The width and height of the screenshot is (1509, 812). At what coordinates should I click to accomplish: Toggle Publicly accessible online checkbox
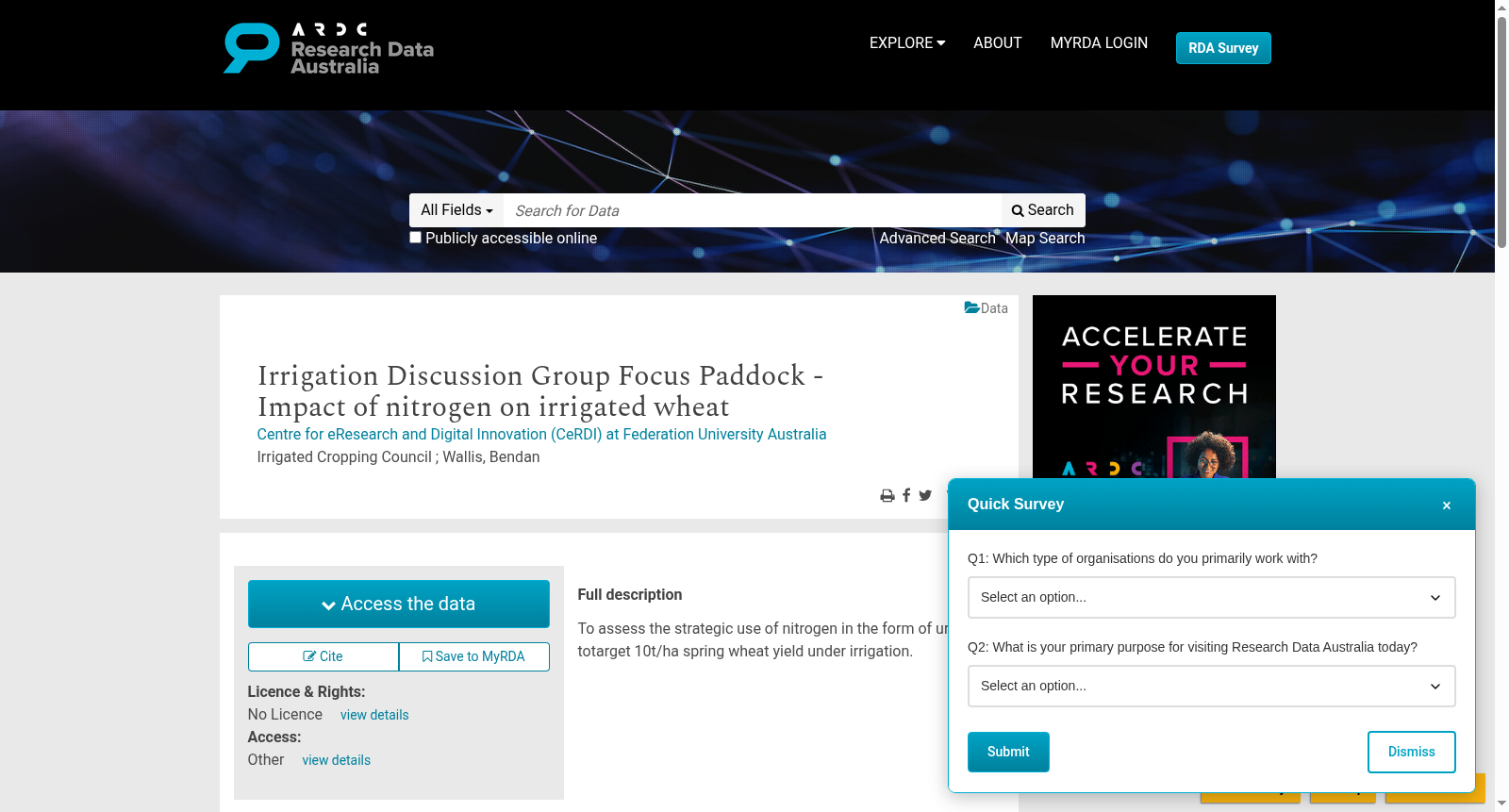[x=415, y=238]
